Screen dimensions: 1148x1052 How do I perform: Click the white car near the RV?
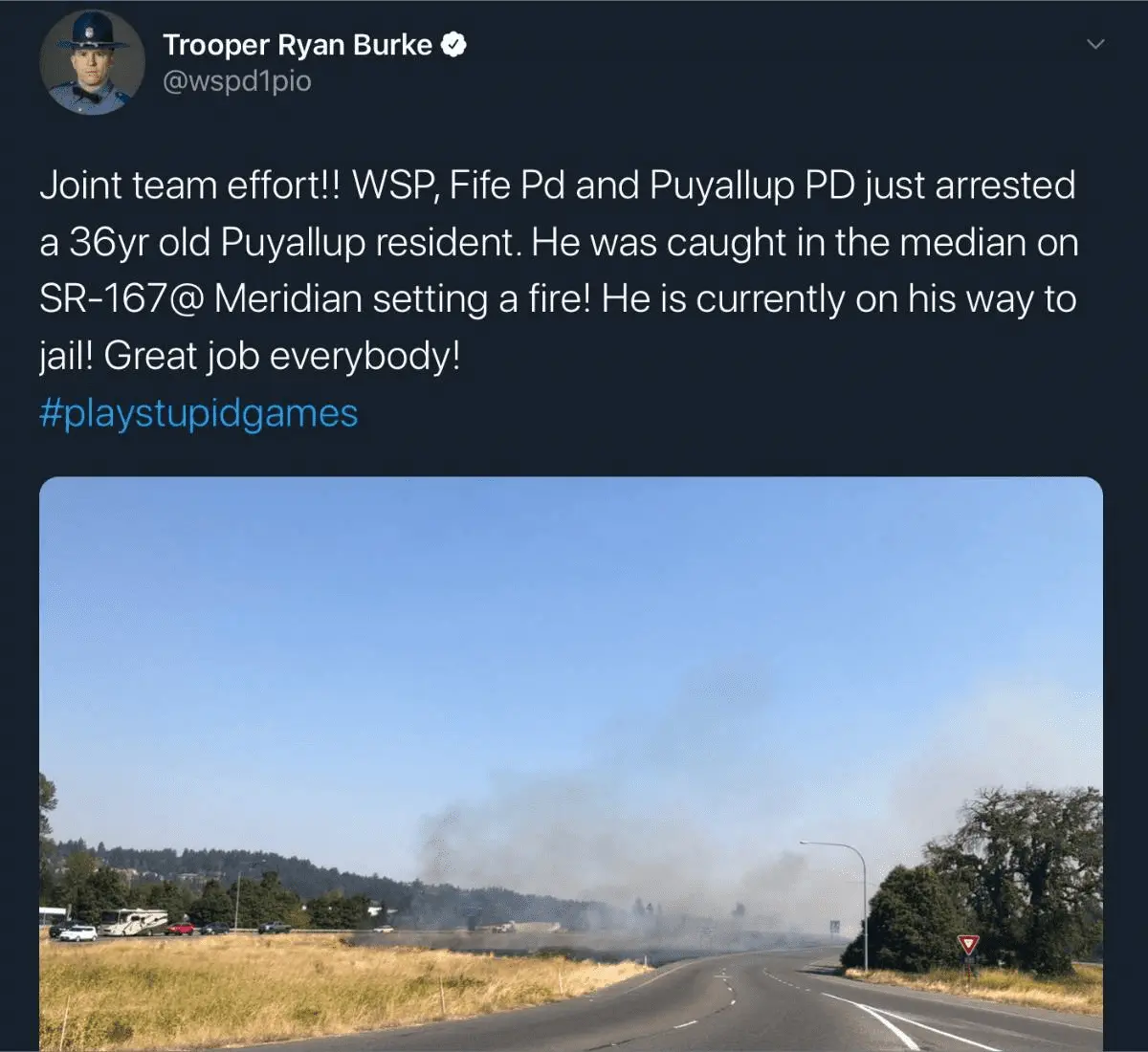[x=77, y=933]
